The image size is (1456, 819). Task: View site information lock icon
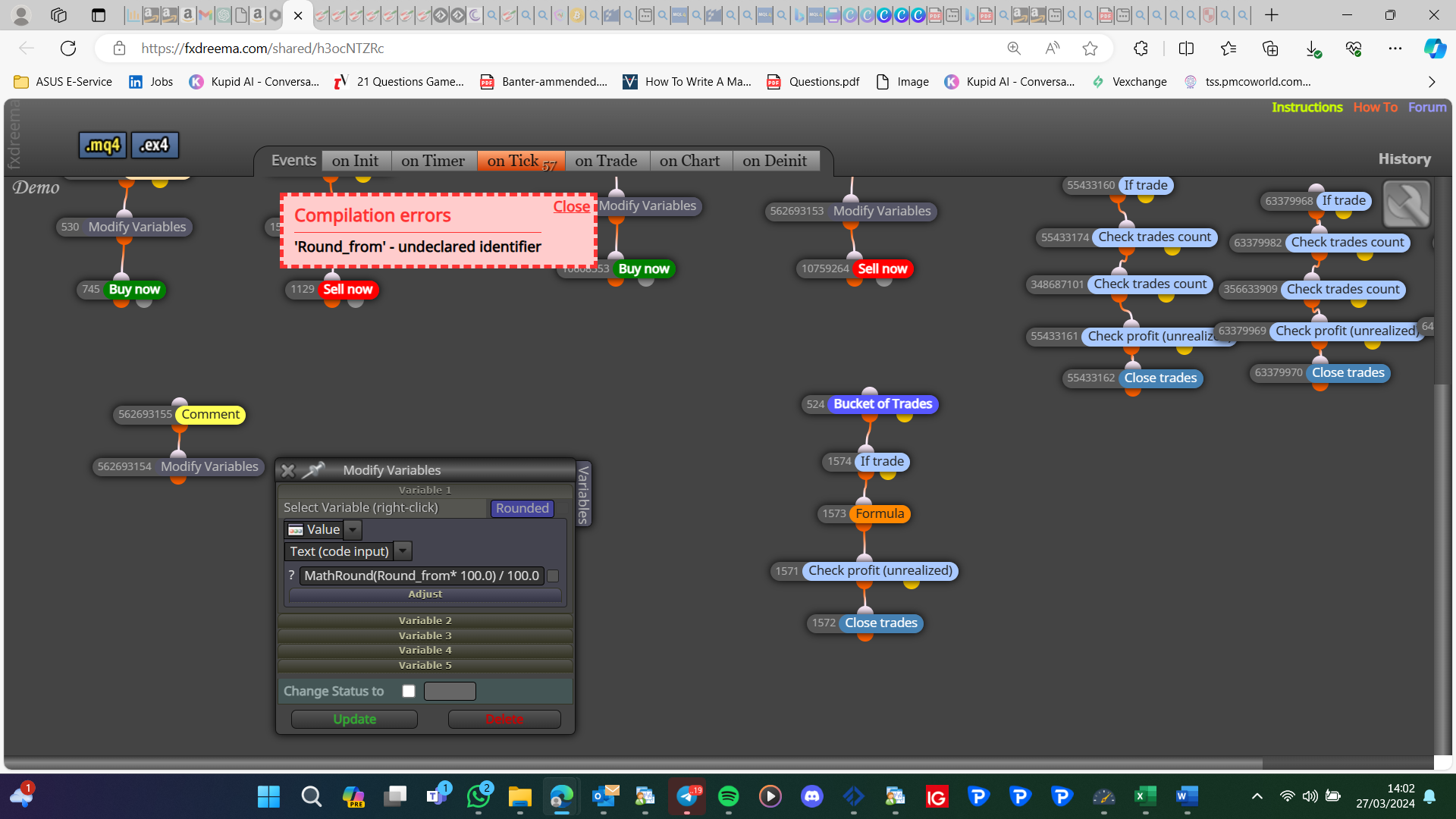point(119,49)
